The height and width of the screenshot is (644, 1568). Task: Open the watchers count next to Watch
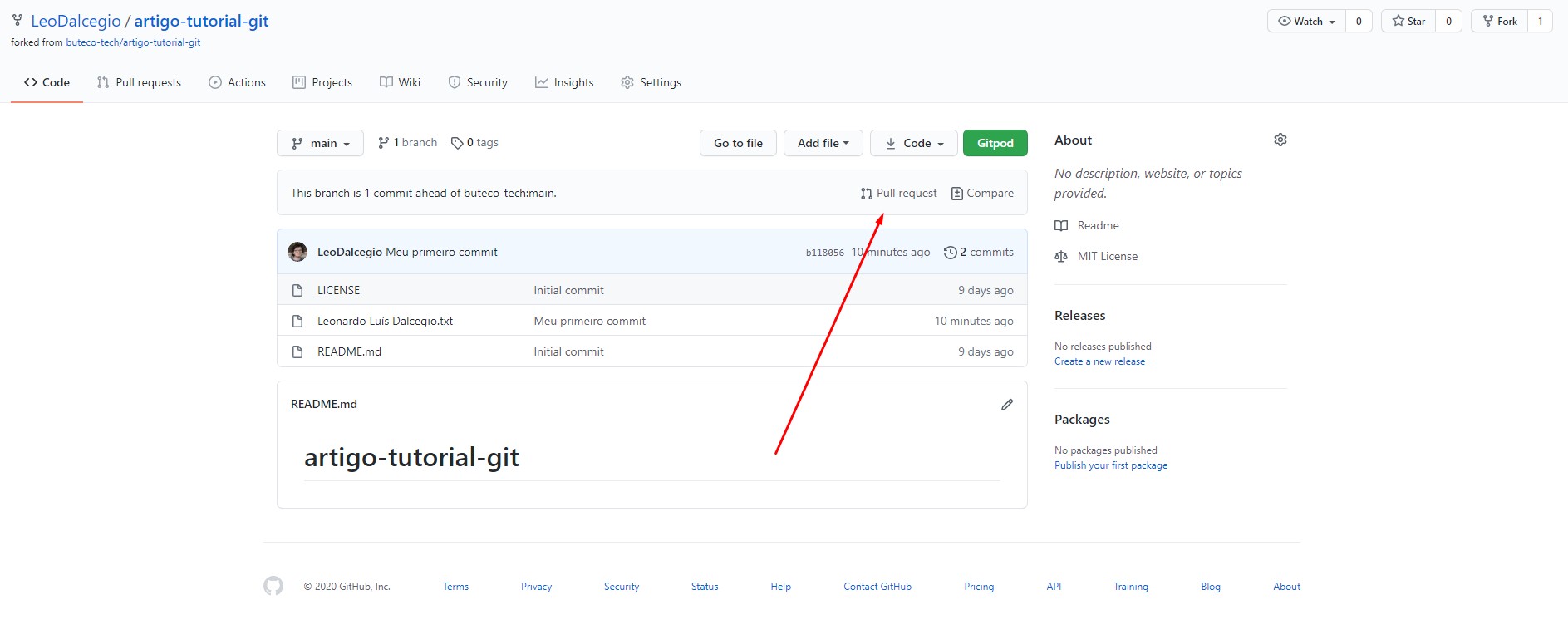[x=1359, y=21]
